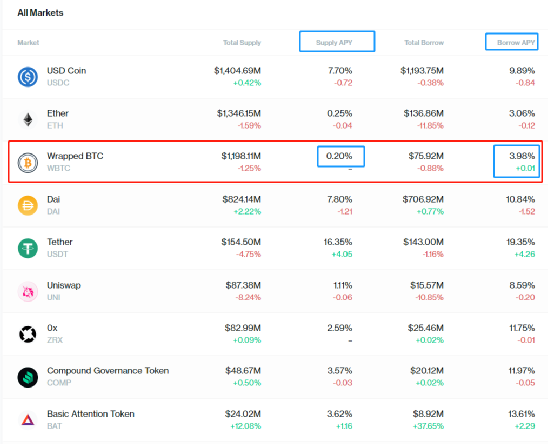Image resolution: width=548 pixels, height=444 pixels.
Task: Sort by the Total Borrow column header
Action: click(x=424, y=43)
